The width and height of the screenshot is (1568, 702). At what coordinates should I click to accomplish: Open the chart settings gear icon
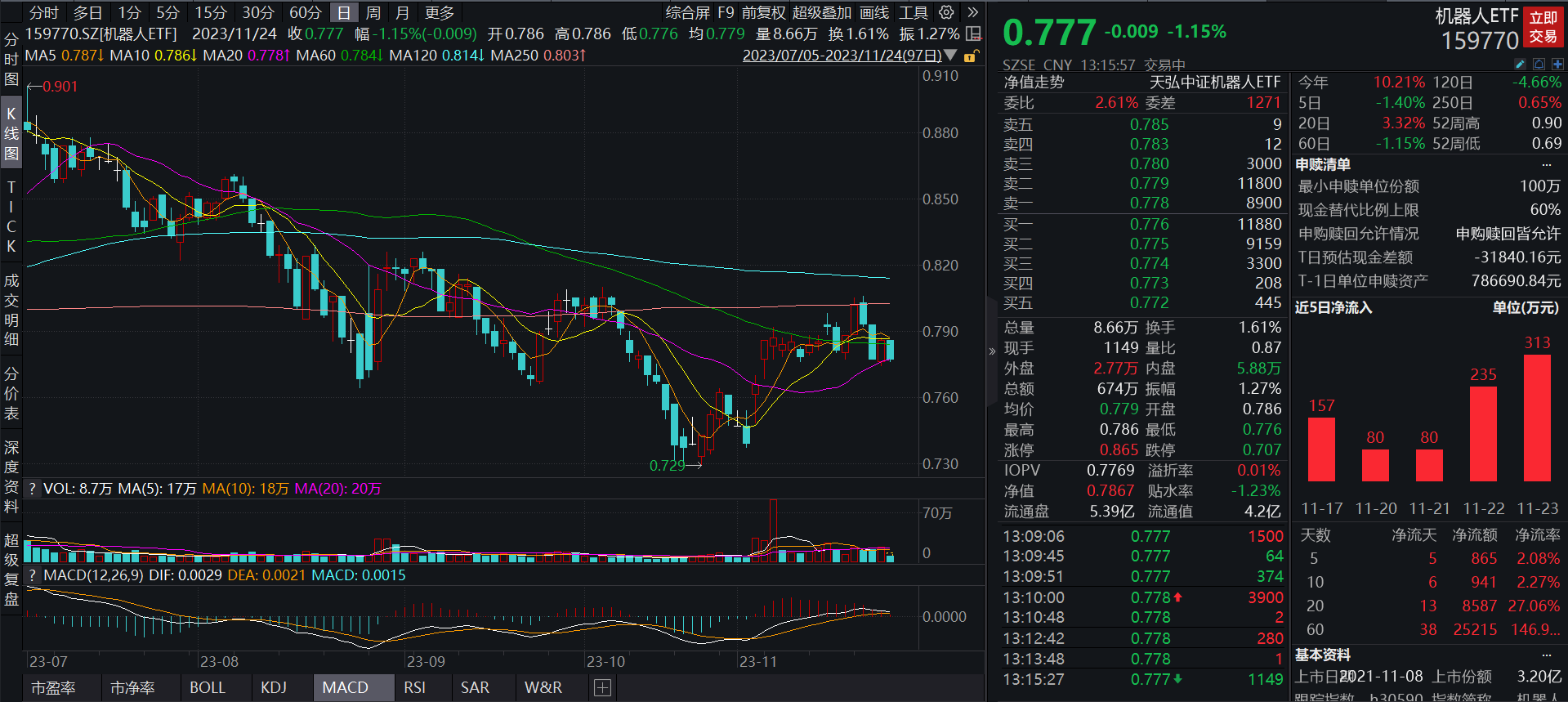point(946,12)
